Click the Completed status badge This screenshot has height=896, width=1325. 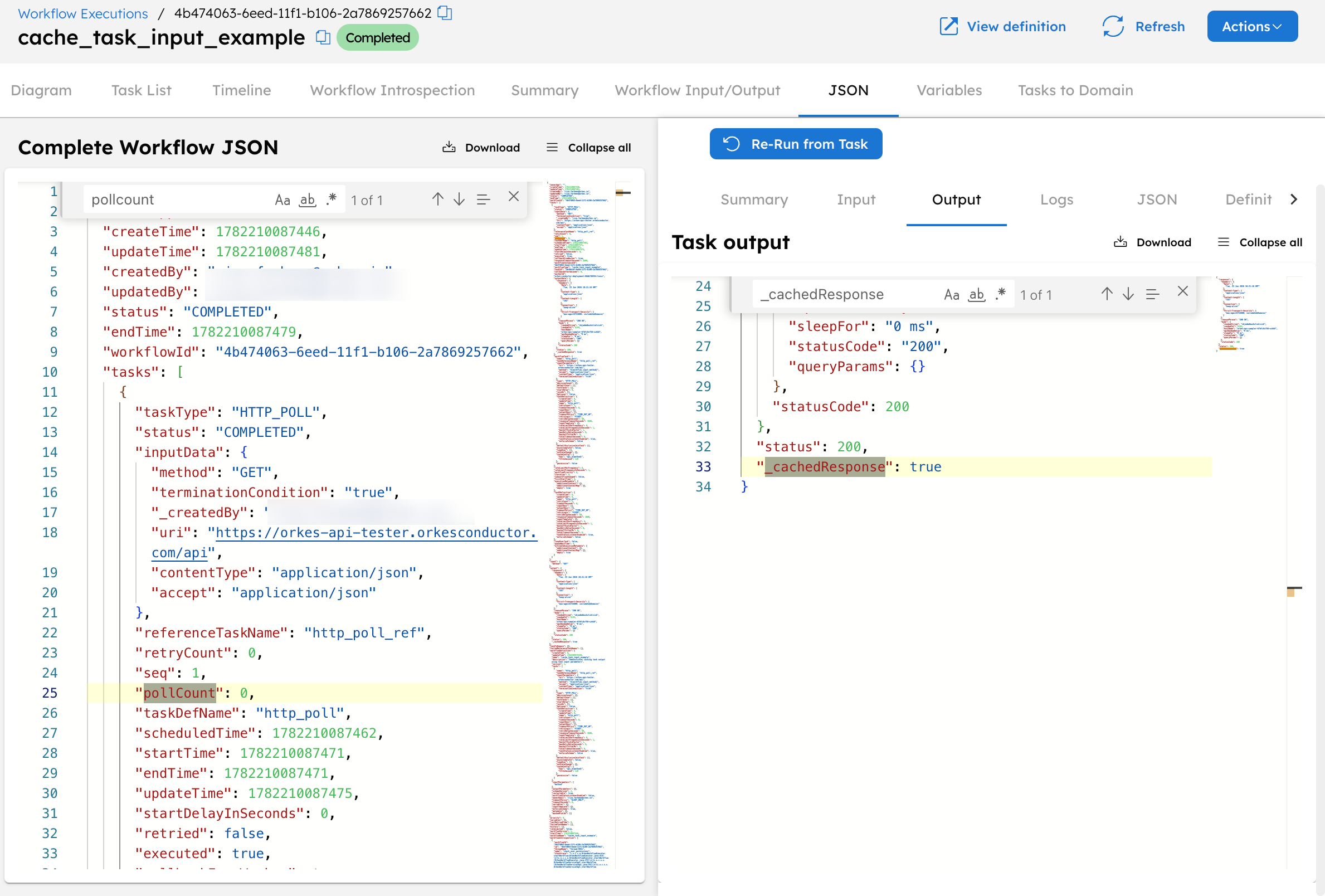click(x=377, y=38)
